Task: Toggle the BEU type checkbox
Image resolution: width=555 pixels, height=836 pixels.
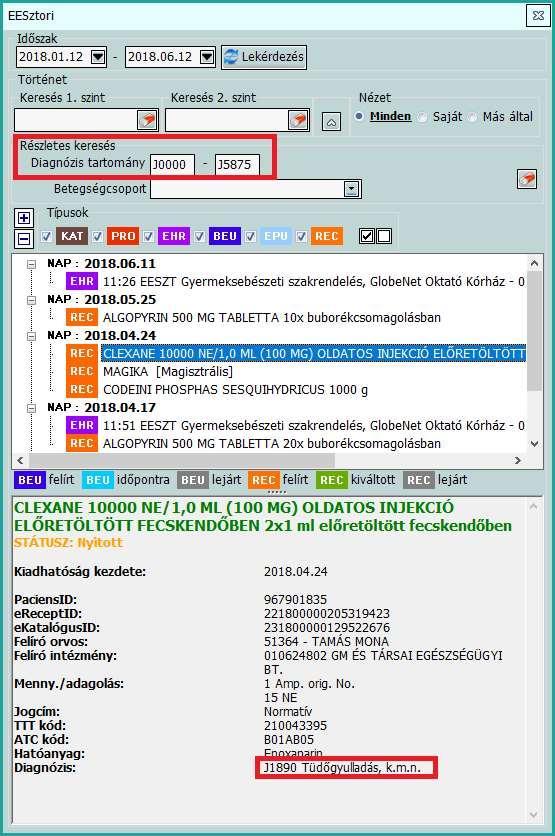Action: click(199, 236)
